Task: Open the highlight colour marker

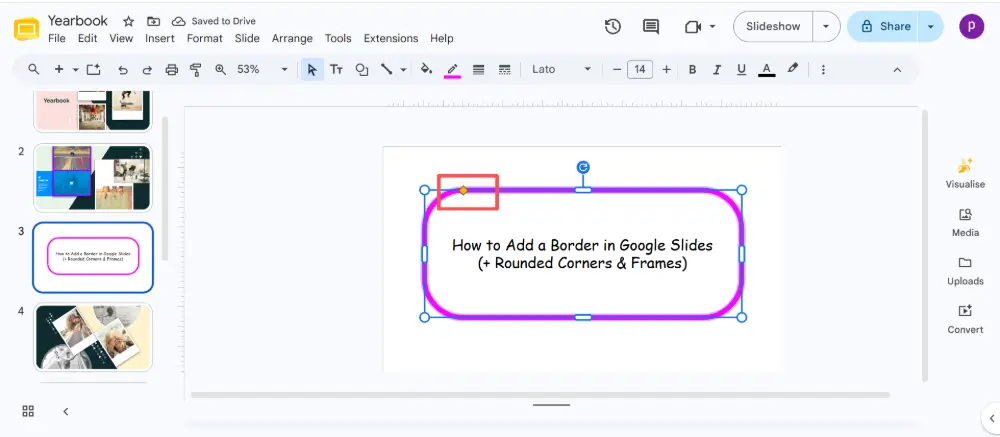Action: [x=793, y=68]
